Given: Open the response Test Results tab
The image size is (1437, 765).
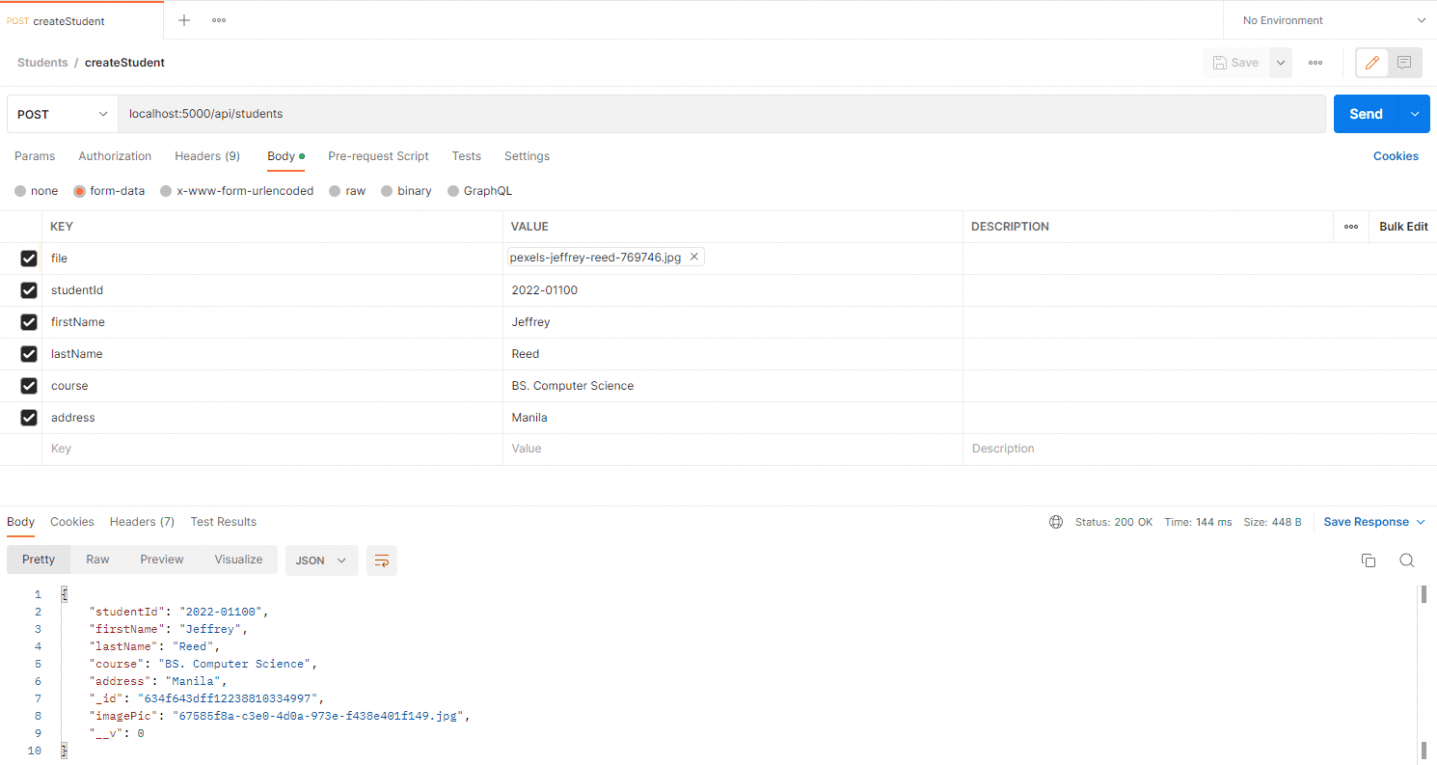Looking at the screenshot, I should (223, 522).
